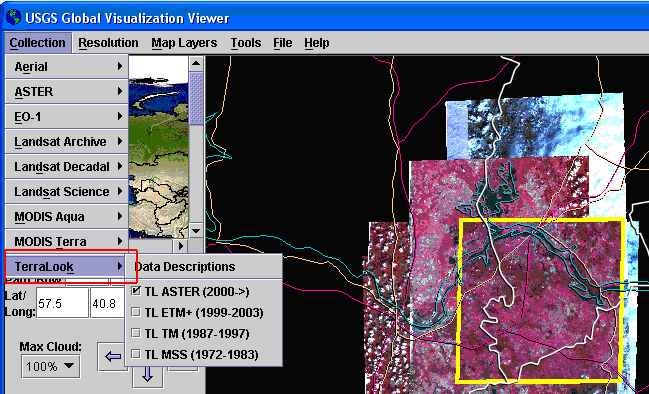Expand the Landsat Archive submenu
This screenshot has width=649, height=394.
pyautogui.click(x=67, y=142)
